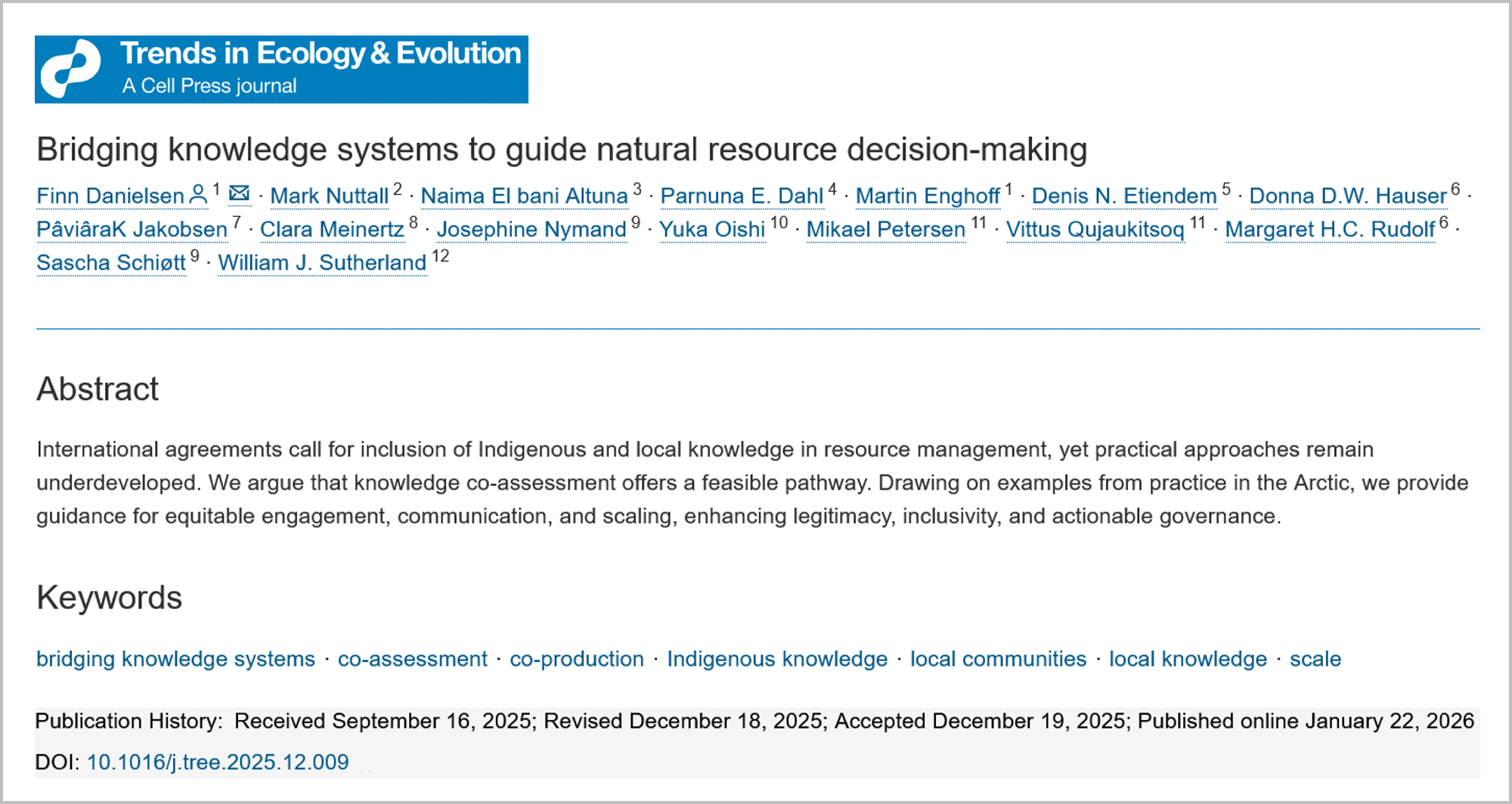Follow the co-assessment keyword link
This screenshot has height=804, width=1512.
coord(412,659)
